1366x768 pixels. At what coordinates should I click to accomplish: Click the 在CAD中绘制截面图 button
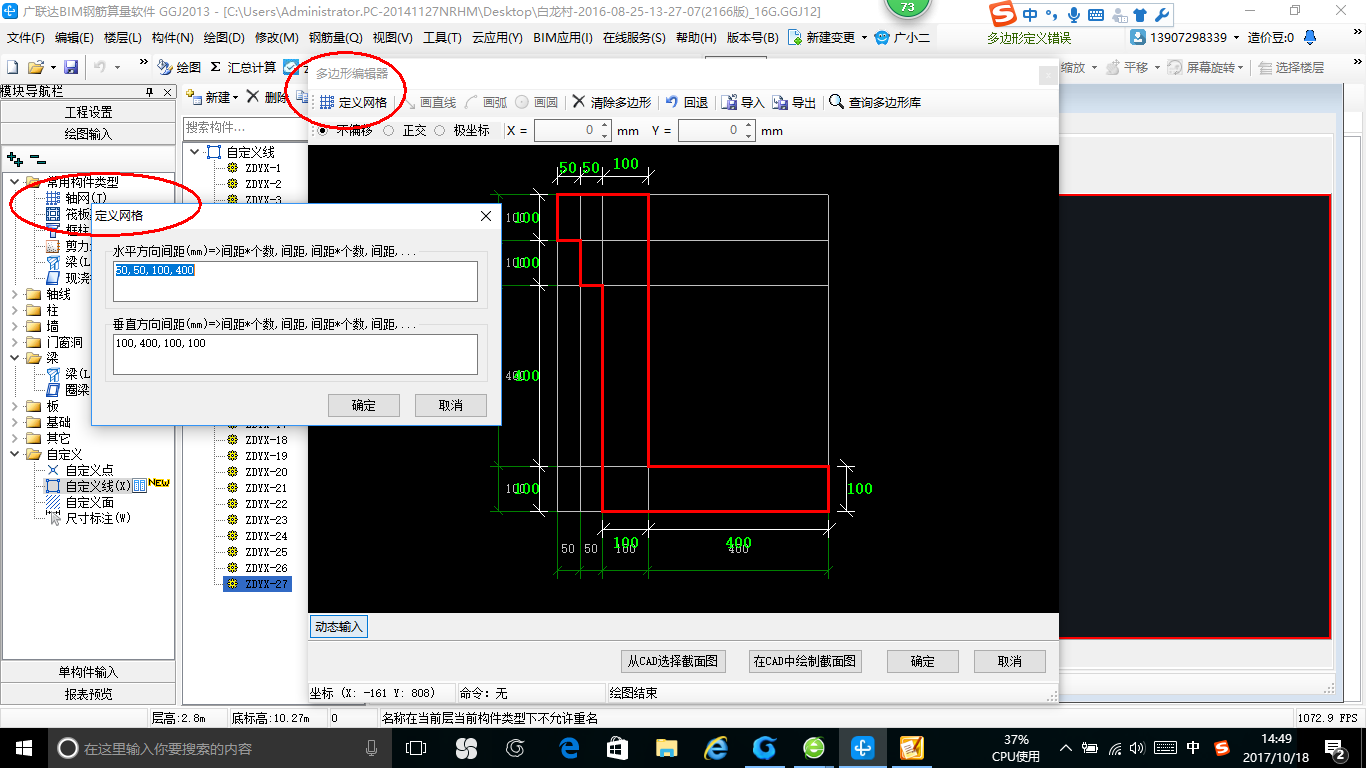click(805, 661)
